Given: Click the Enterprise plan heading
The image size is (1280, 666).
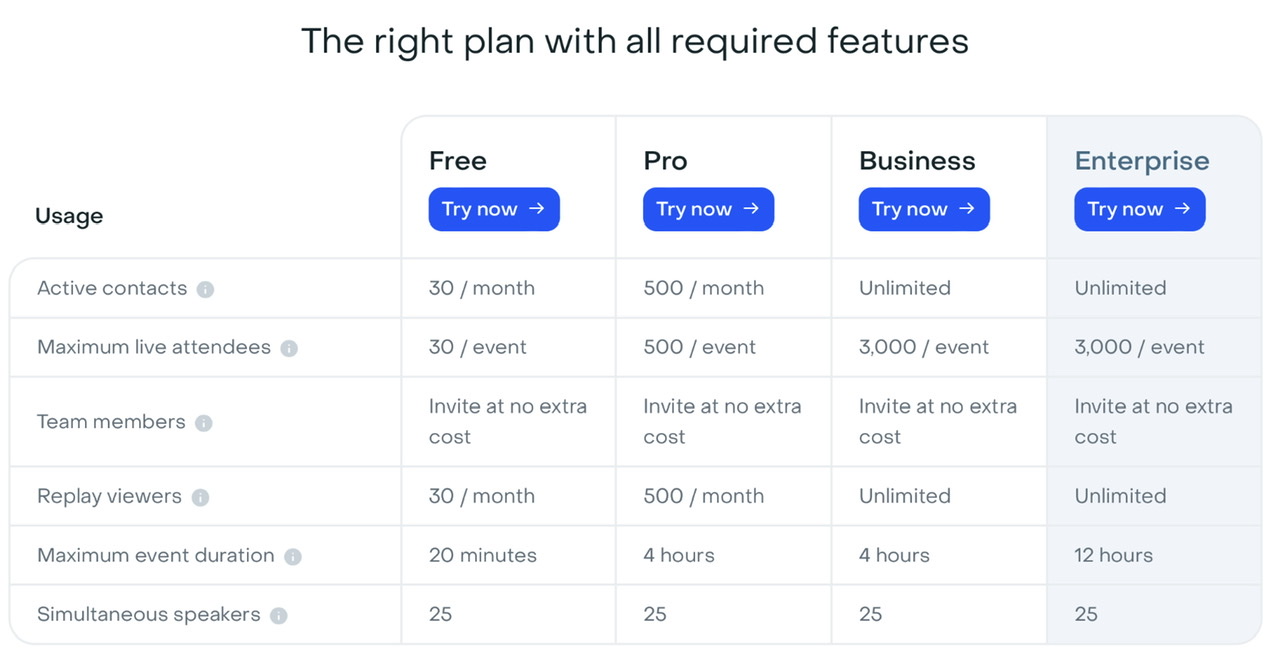Looking at the screenshot, I should click(x=1142, y=161).
